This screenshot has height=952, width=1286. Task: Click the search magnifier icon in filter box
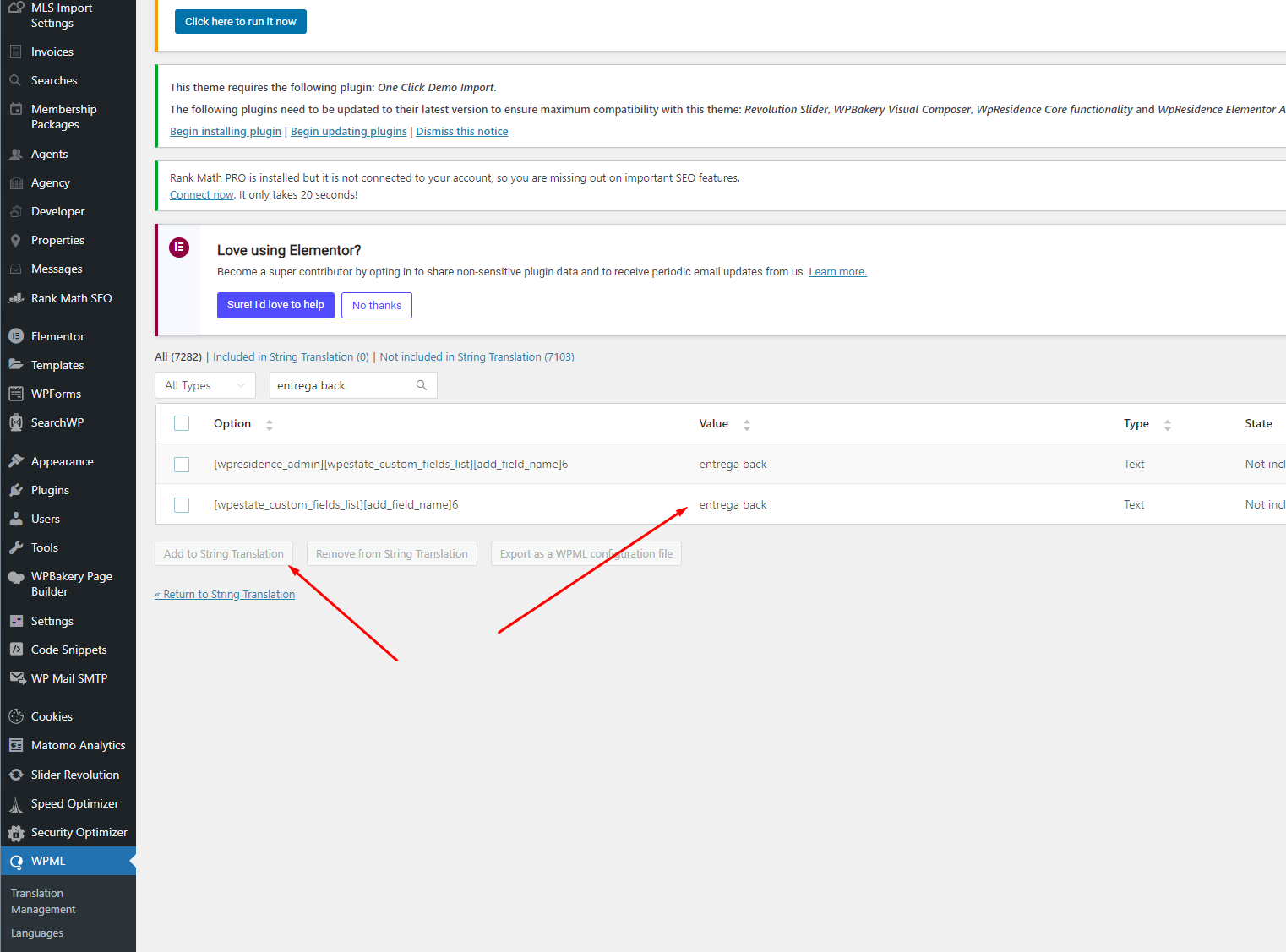tap(422, 385)
